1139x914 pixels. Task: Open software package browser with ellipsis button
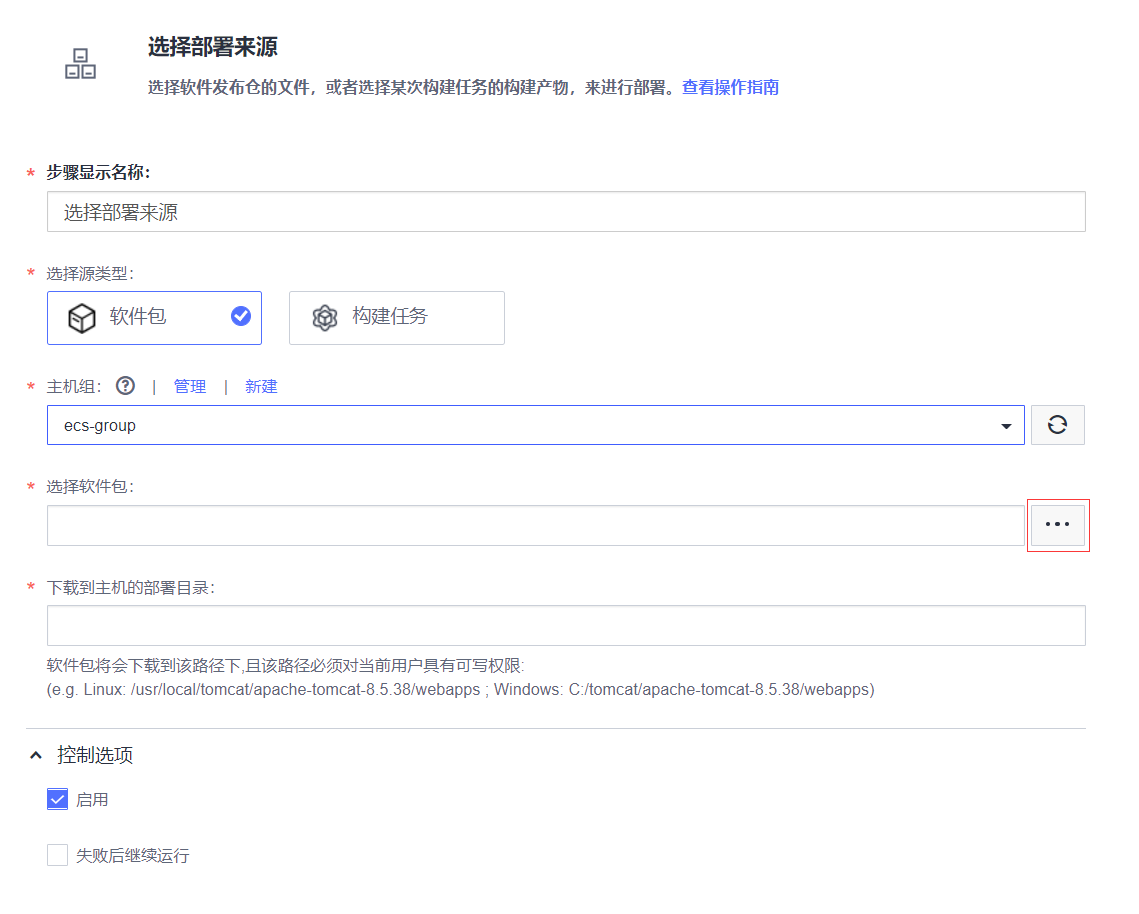coord(1057,525)
